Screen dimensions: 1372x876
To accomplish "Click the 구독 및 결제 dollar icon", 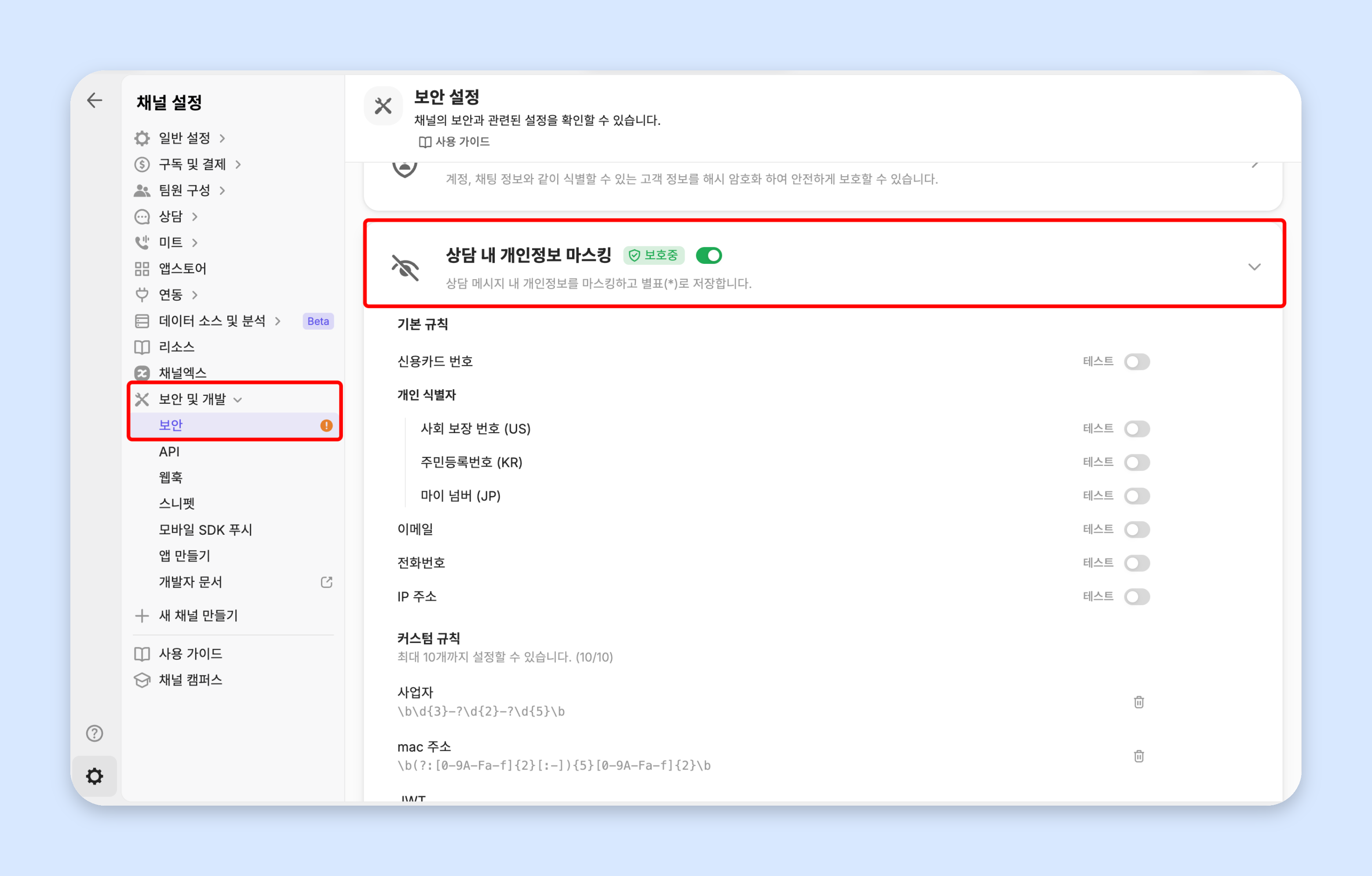I will tap(142, 164).
